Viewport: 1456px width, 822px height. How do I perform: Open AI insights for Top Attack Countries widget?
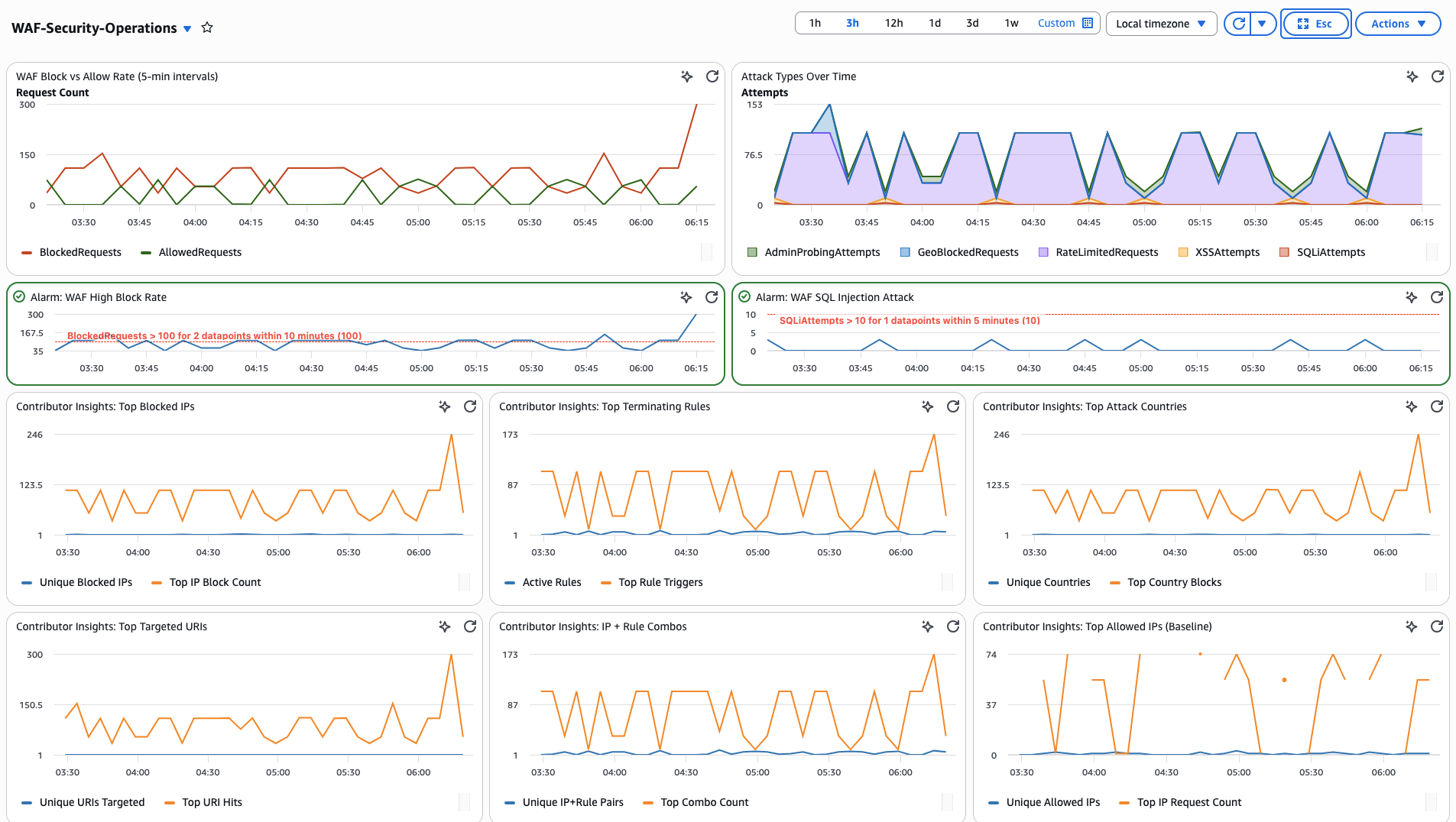pos(1412,406)
